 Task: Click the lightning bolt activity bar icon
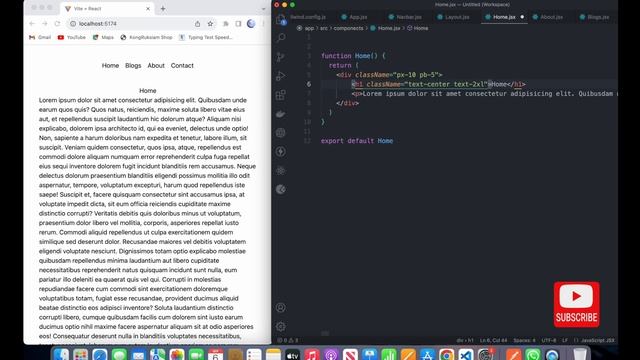pos(281,152)
